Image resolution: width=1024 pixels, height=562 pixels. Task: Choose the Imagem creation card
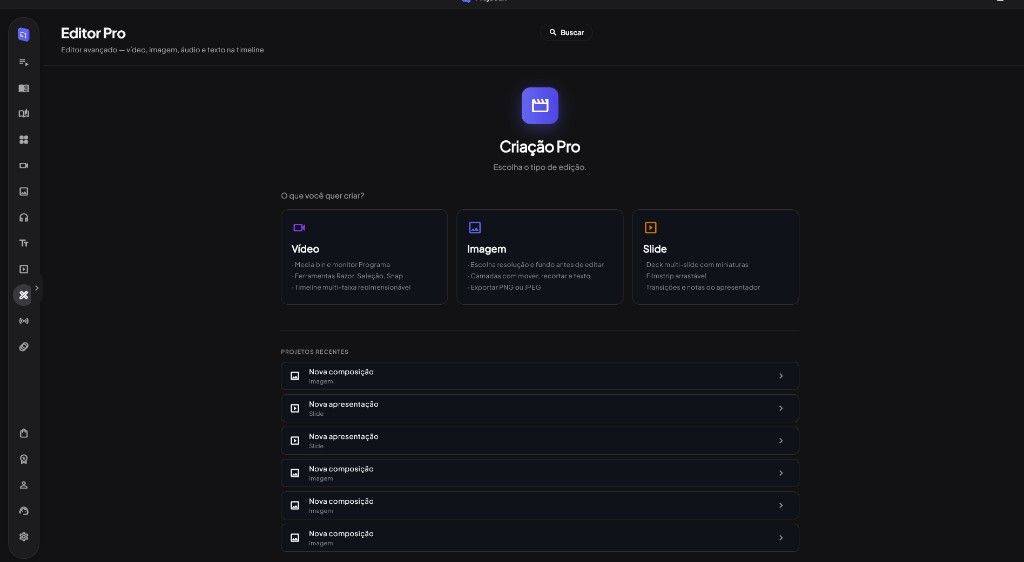[x=540, y=257]
